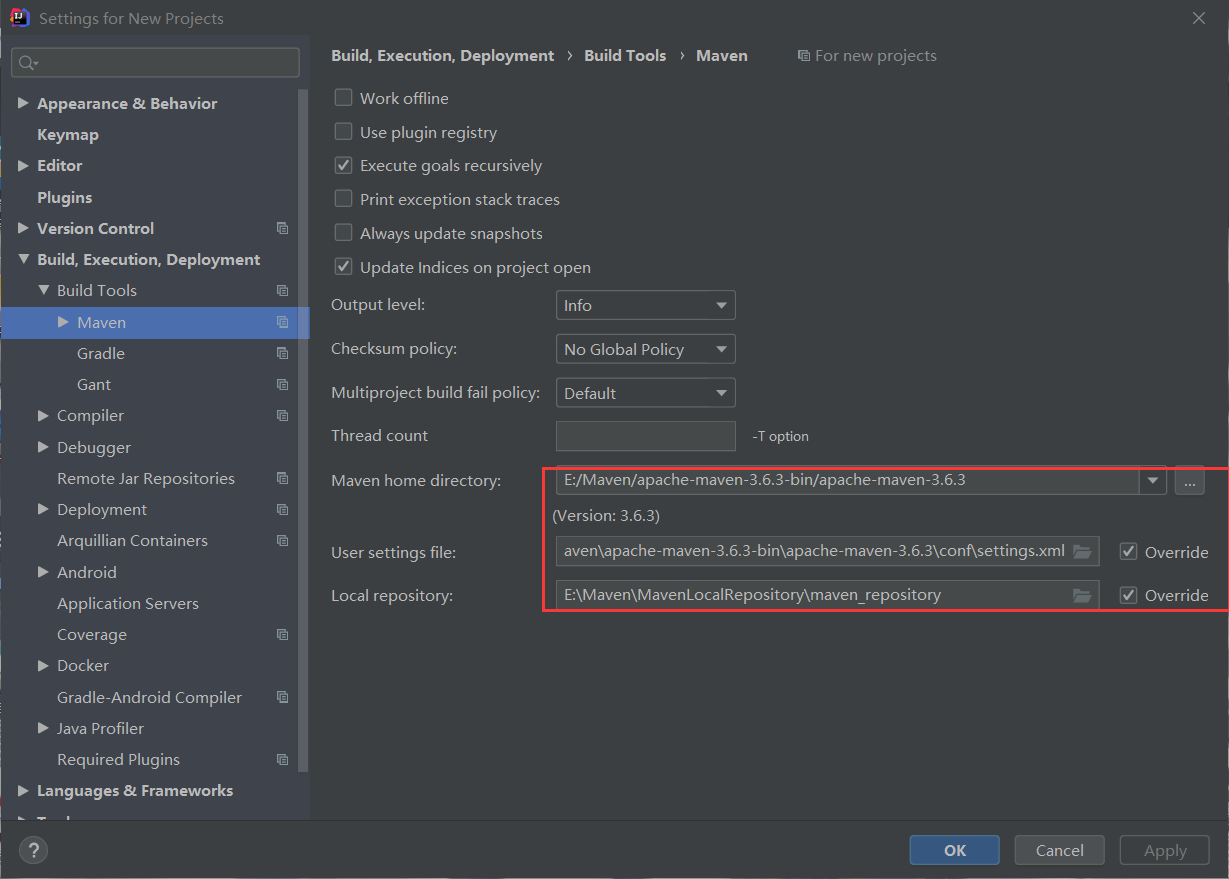Image resolution: width=1229 pixels, height=879 pixels.
Task: Click the For new projects copy icon
Action: [803, 56]
